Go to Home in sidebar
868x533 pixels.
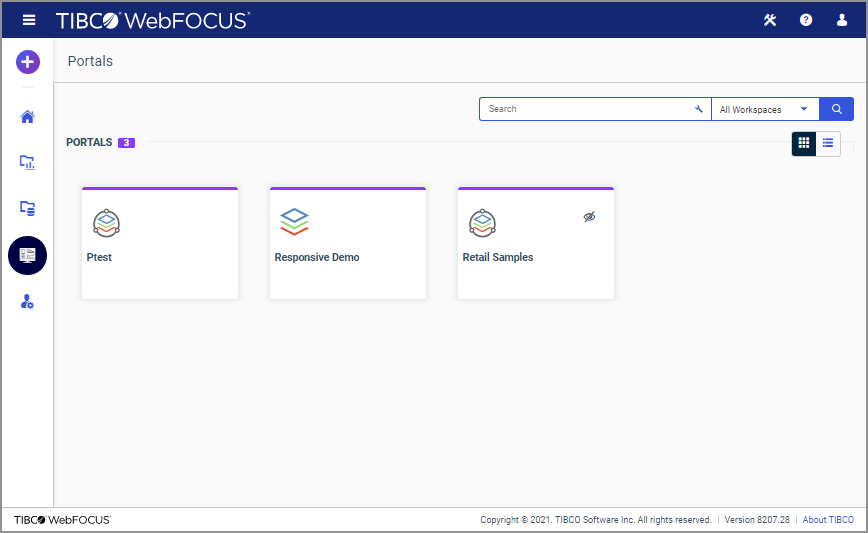coord(27,117)
